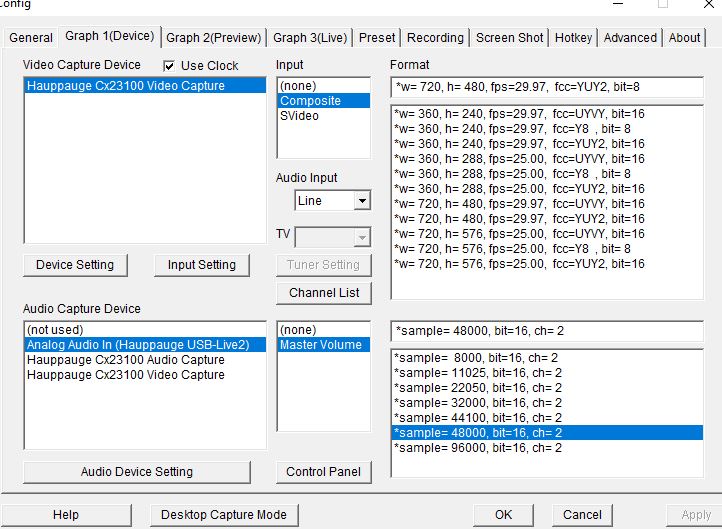
Task: Click the video Format text field
Action: pos(547,87)
